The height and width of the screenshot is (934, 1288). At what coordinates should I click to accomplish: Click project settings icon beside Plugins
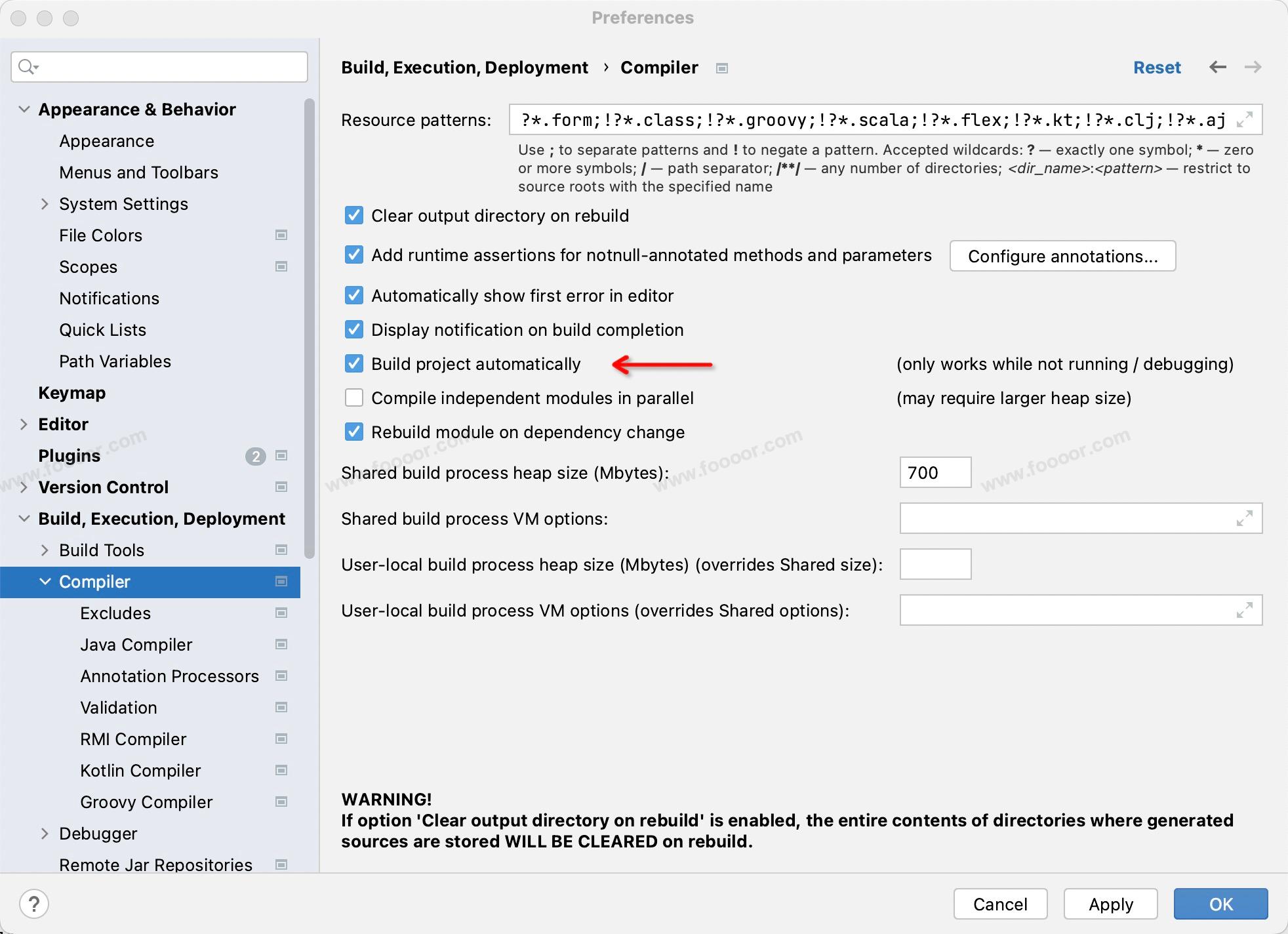pyautogui.click(x=281, y=455)
